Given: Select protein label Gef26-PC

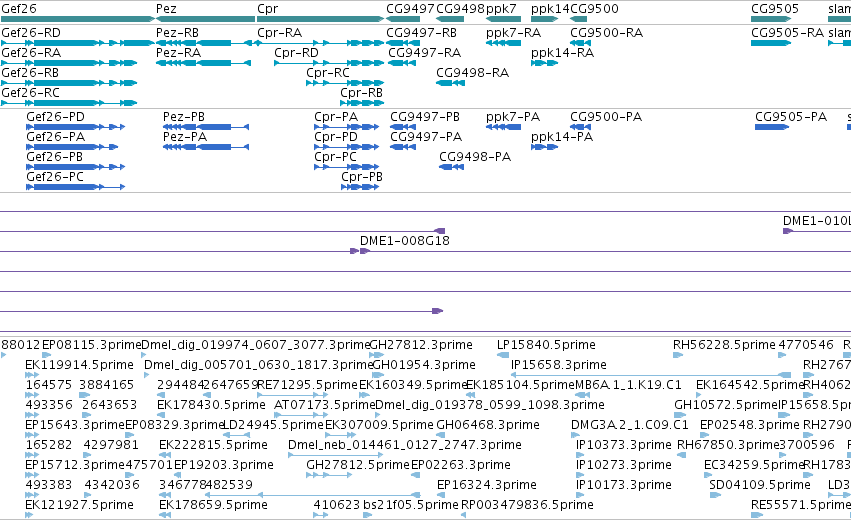Looking at the screenshot, I should 55,177.
